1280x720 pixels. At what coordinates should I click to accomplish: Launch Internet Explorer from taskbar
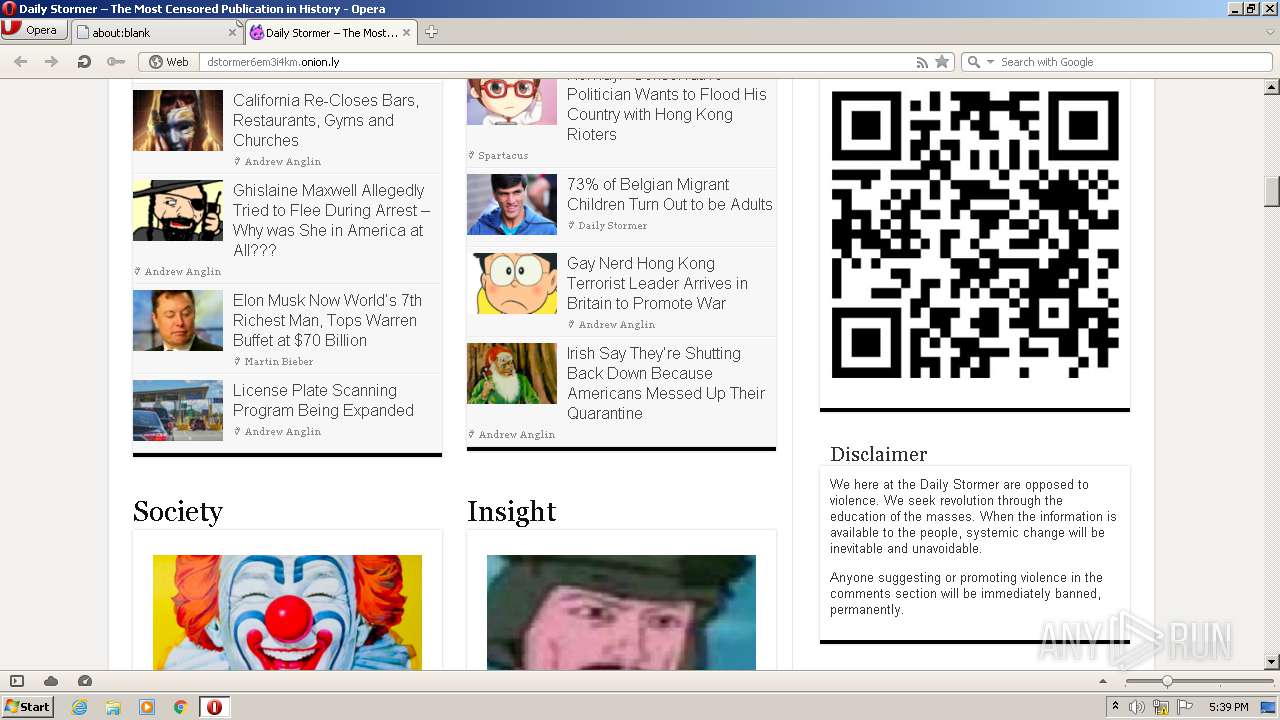click(x=79, y=707)
